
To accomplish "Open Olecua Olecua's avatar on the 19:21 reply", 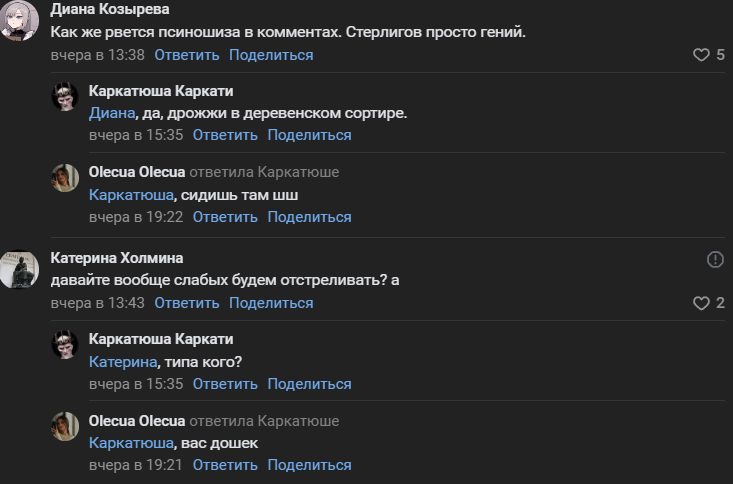I will point(65,428).
